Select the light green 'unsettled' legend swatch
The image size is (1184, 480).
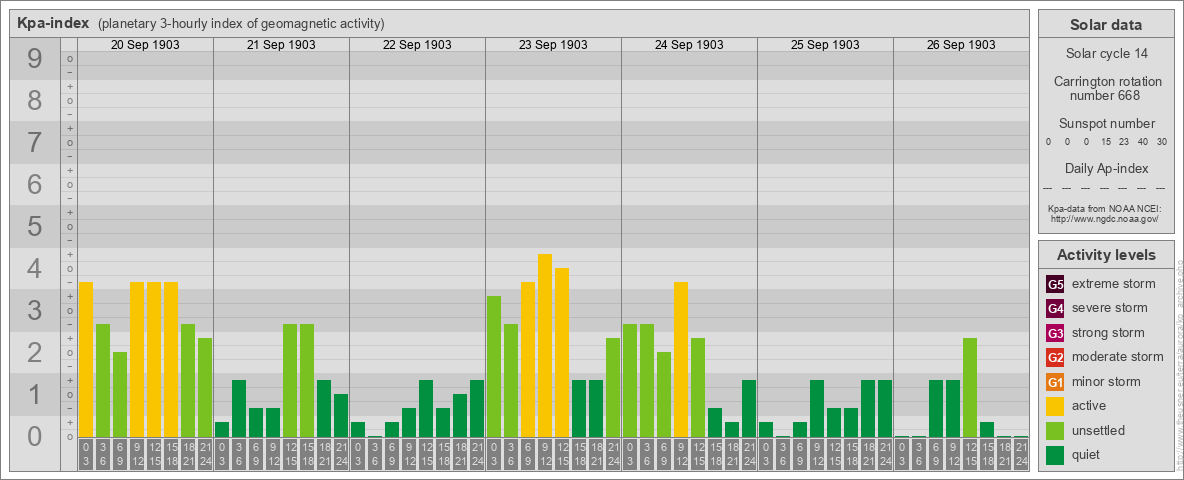(1055, 430)
